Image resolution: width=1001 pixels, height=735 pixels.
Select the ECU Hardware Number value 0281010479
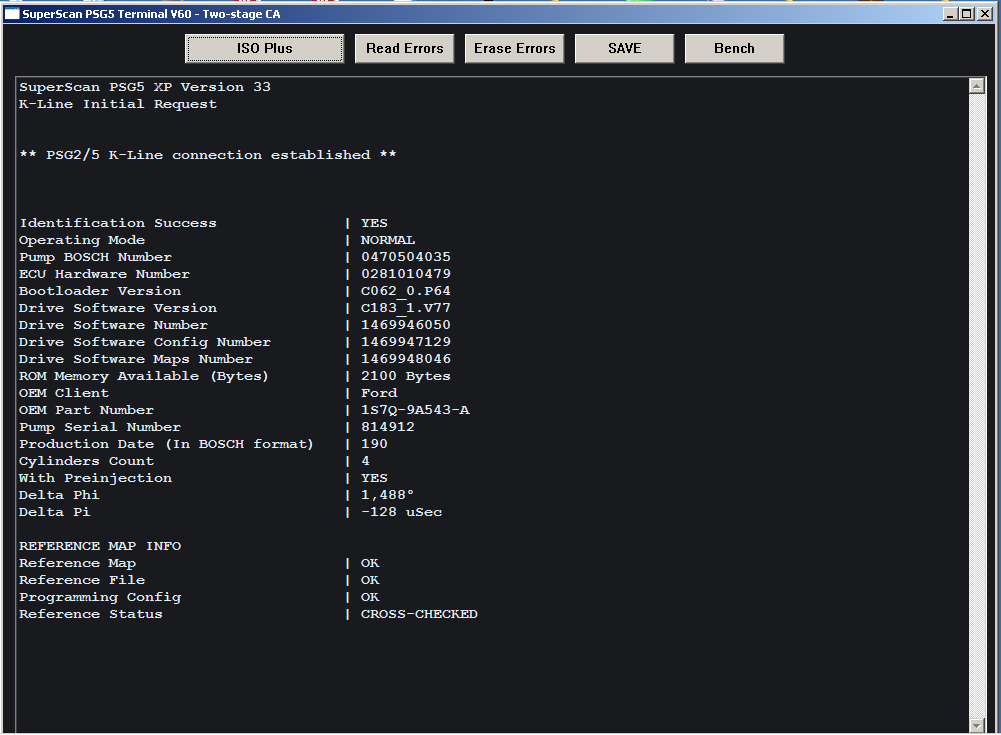point(406,274)
